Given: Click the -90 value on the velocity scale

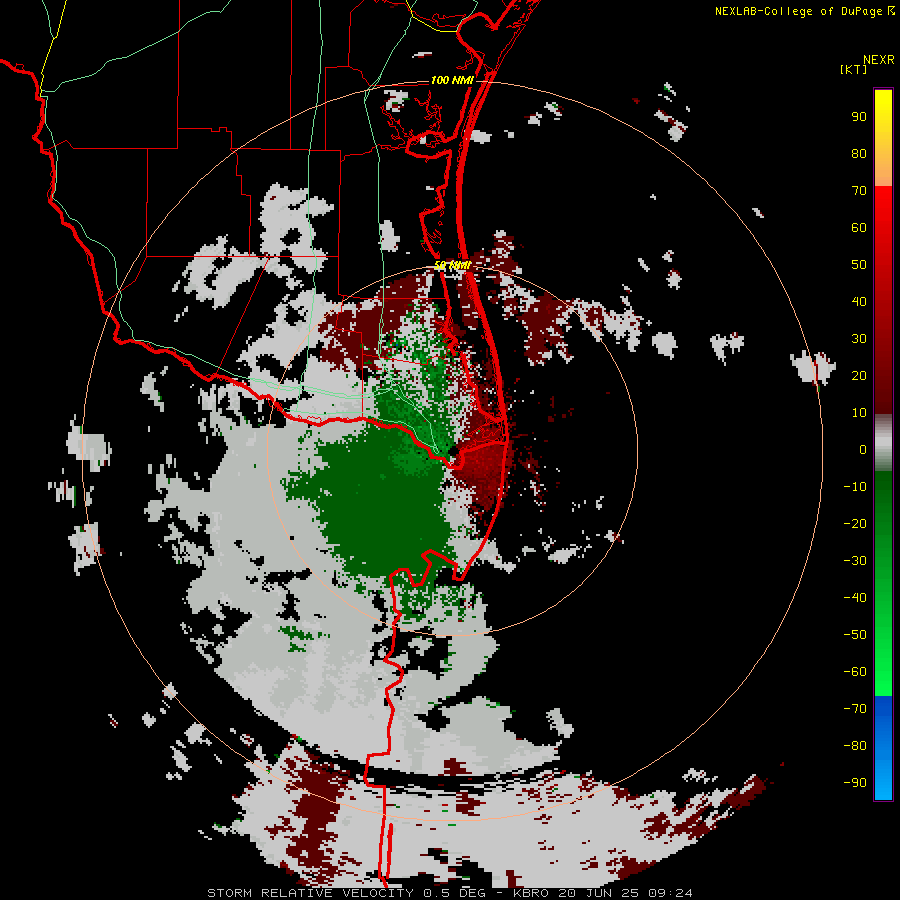Looking at the screenshot, I should (x=855, y=783).
